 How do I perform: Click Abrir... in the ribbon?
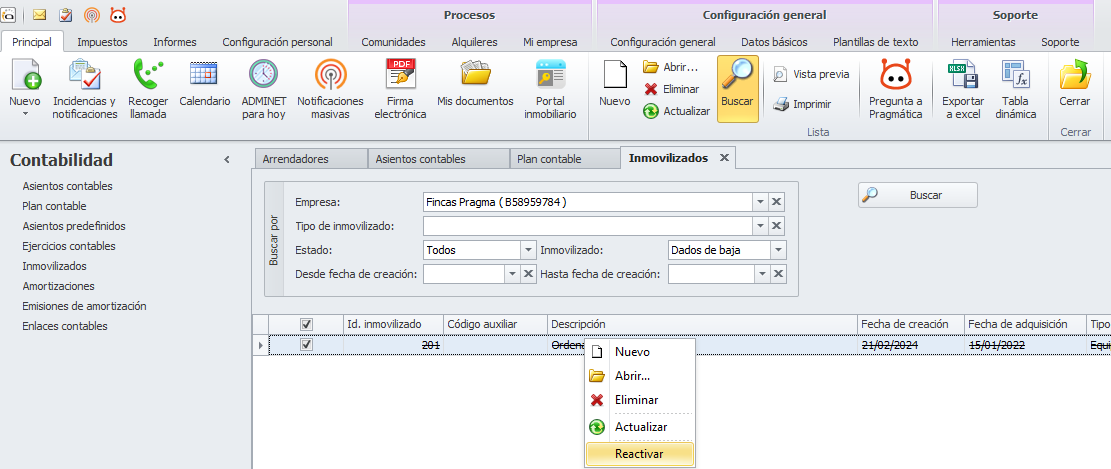(x=670, y=67)
